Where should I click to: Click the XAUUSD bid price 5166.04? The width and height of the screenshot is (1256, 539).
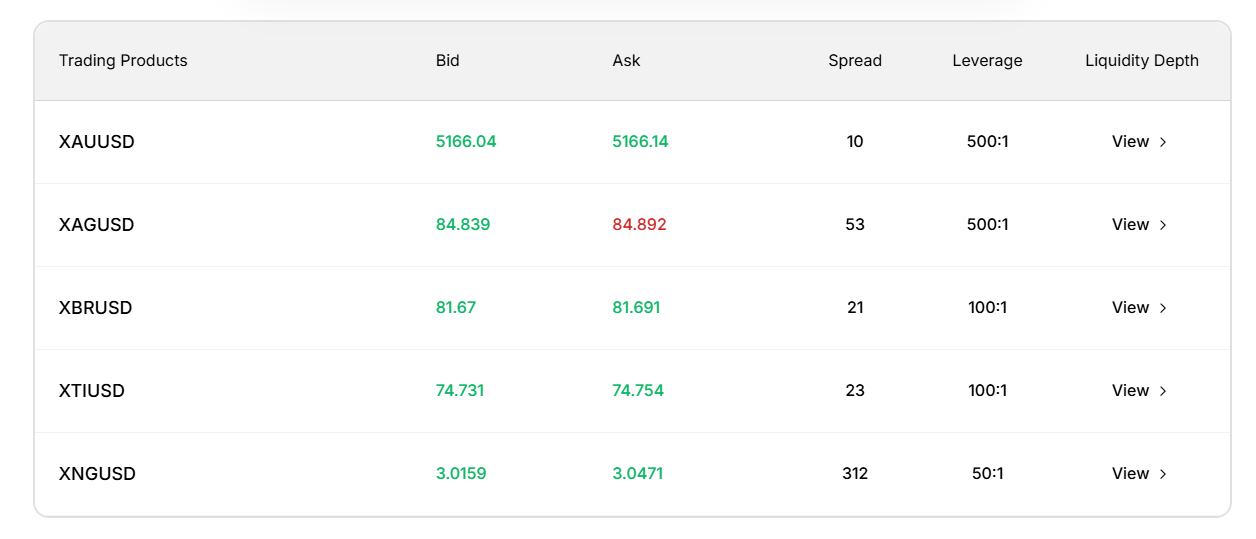(466, 142)
